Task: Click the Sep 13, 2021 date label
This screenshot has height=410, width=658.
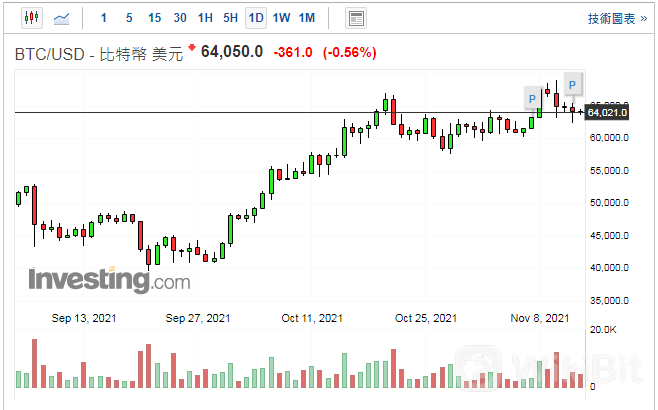Action: pyautogui.click(x=84, y=318)
